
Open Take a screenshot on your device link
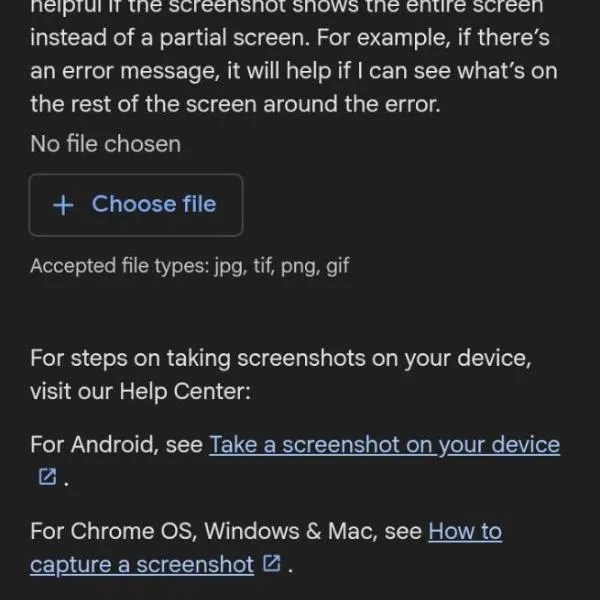pos(383,445)
